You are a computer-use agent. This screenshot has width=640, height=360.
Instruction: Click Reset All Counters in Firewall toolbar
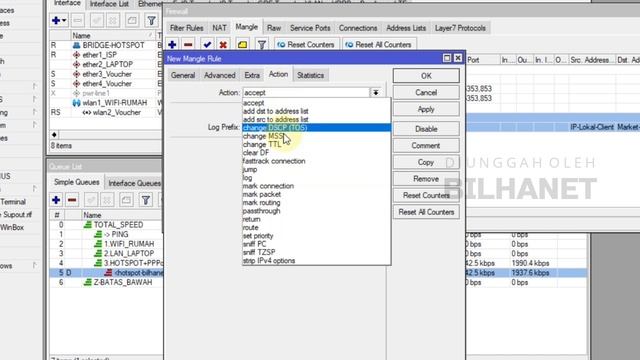tap(379, 44)
